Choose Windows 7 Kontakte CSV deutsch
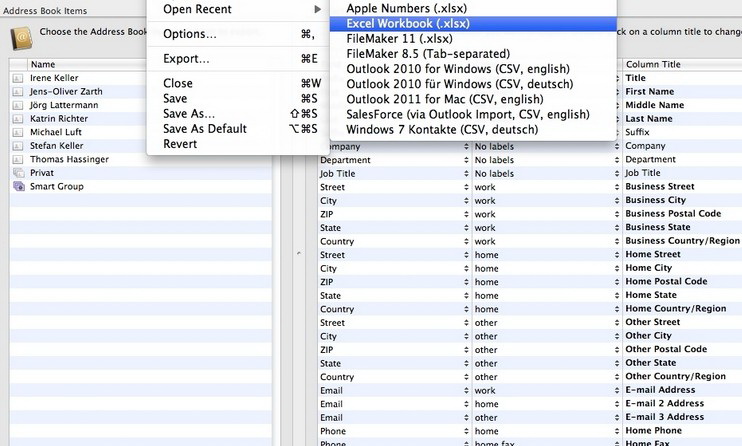The image size is (742, 446). 473,130
